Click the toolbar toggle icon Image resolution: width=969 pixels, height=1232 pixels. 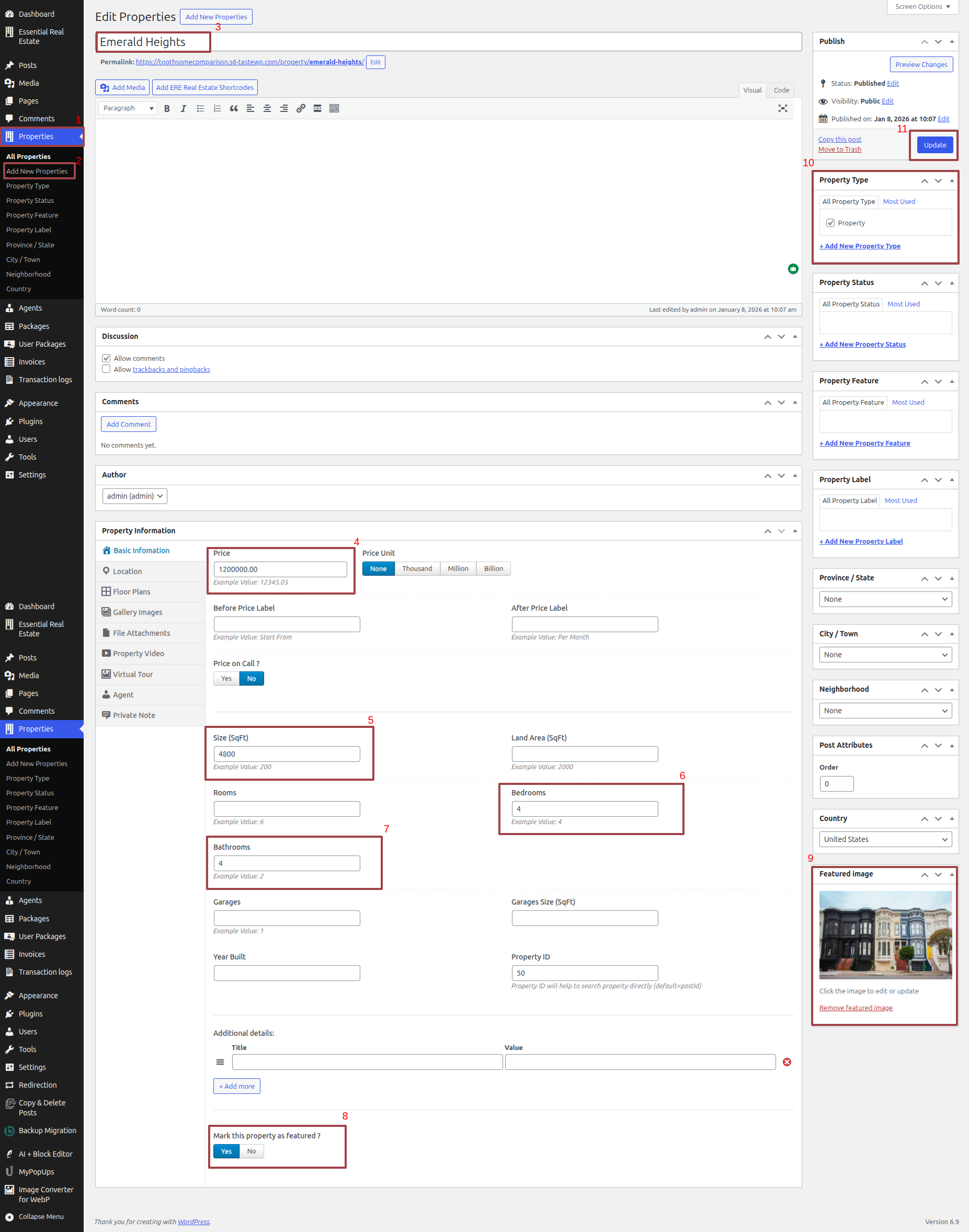pos(334,108)
